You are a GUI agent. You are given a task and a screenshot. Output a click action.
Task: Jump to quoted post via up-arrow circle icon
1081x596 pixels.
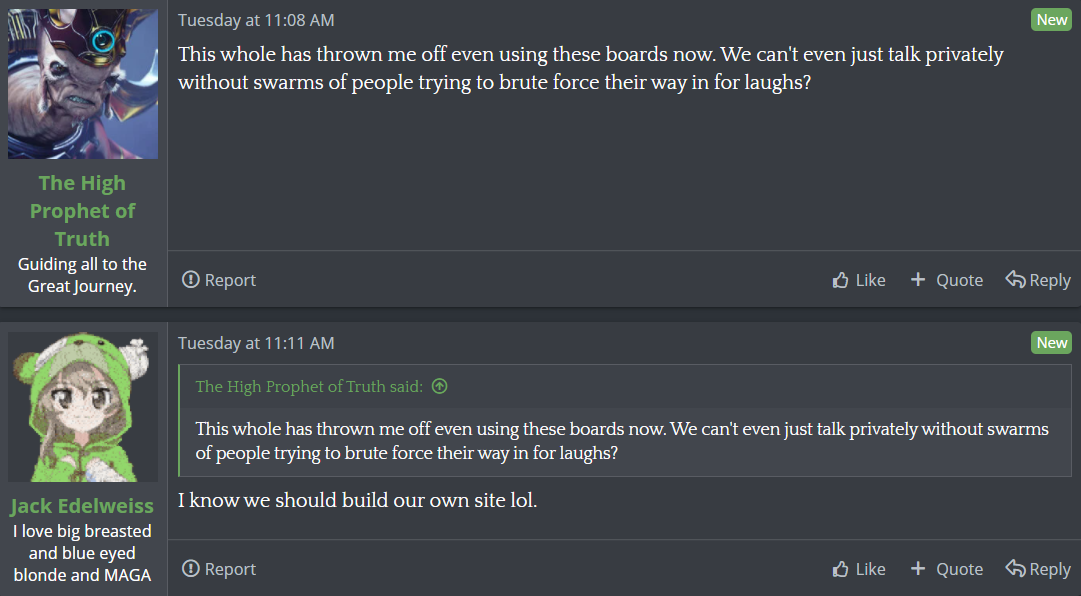(x=439, y=387)
